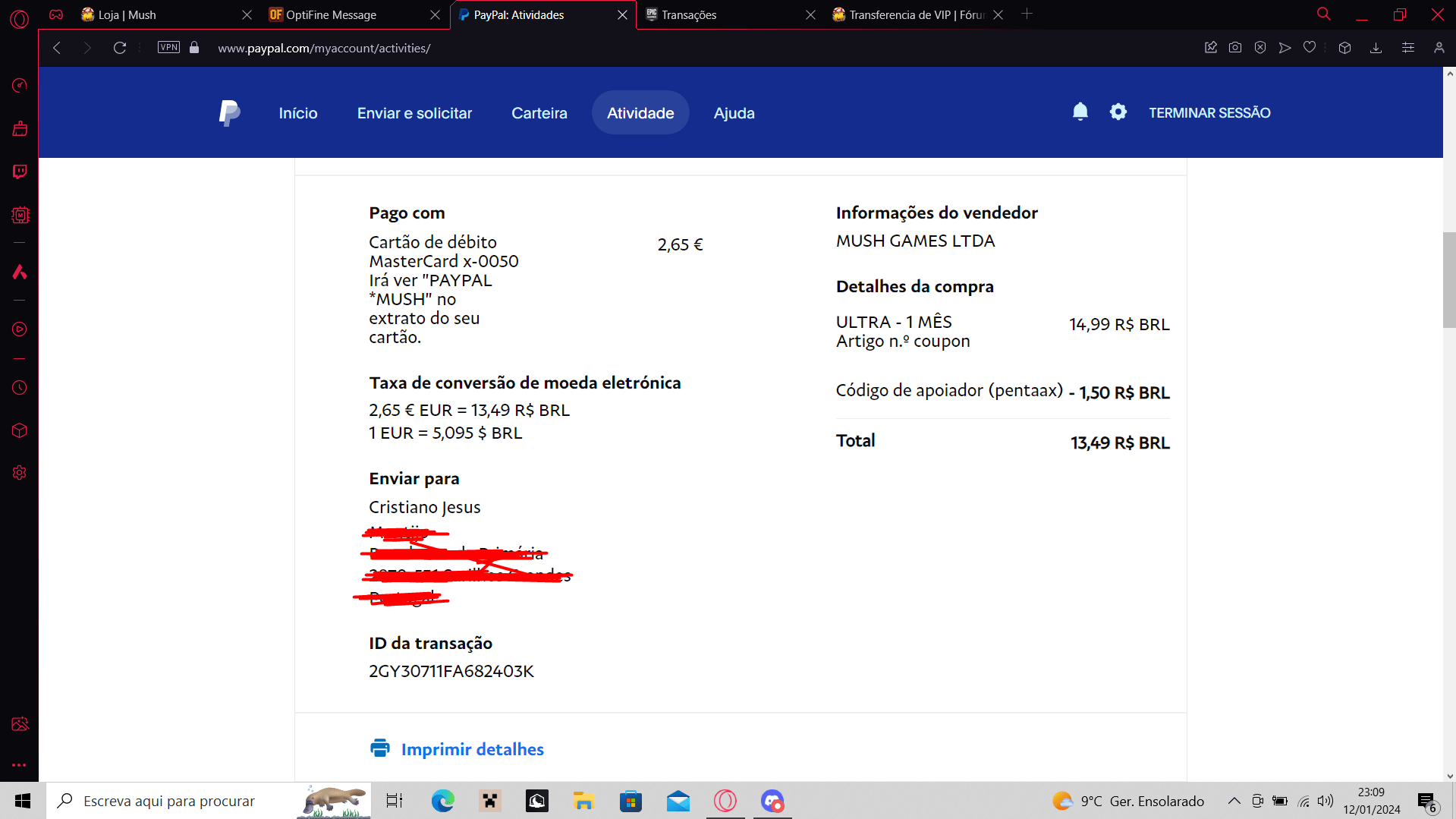This screenshot has width=1456, height=819.
Task: Click ULTRA - 1 MÊS item
Action: [894, 322]
